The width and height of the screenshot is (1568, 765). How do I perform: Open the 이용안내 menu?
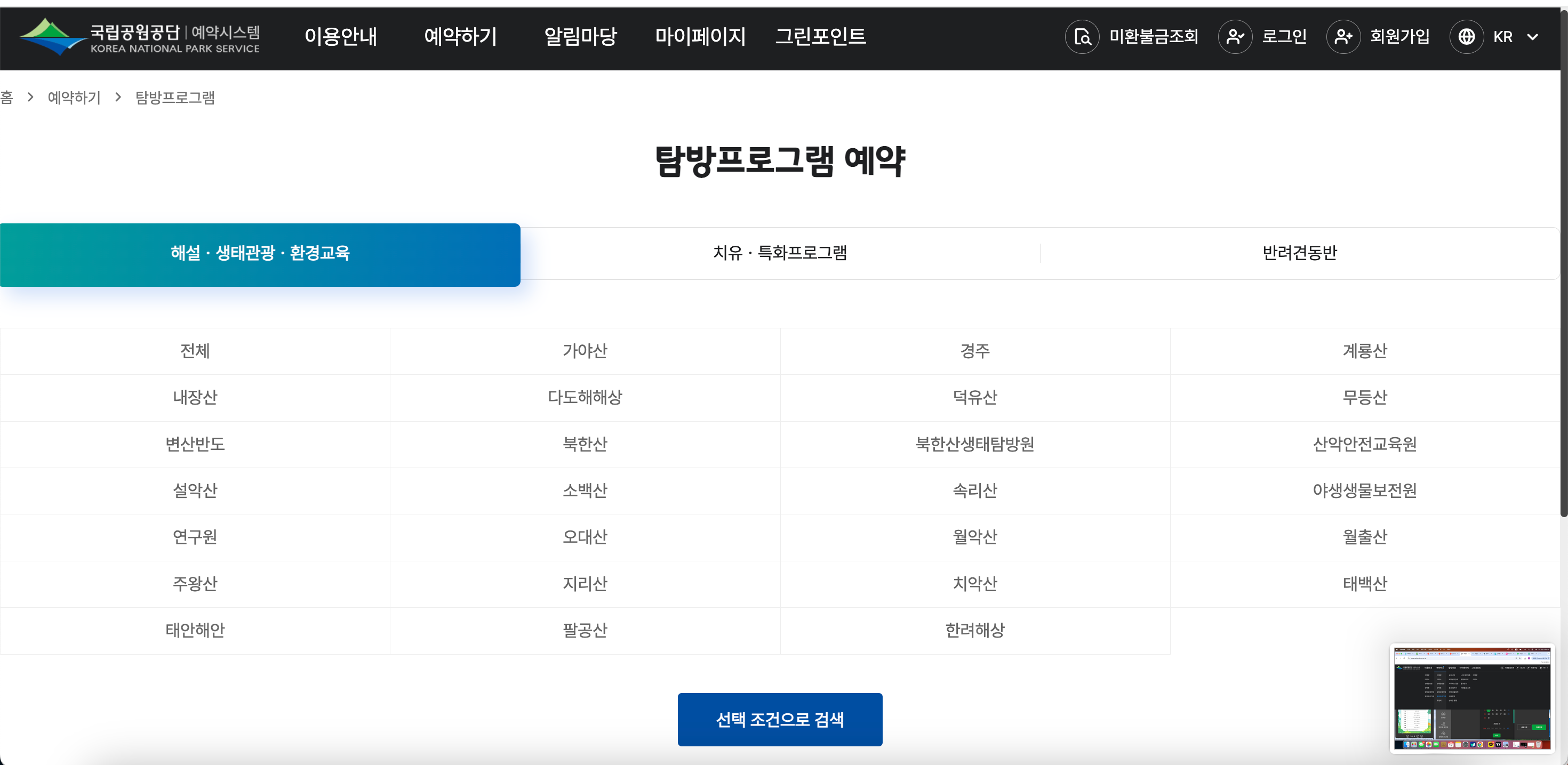(341, 36)
